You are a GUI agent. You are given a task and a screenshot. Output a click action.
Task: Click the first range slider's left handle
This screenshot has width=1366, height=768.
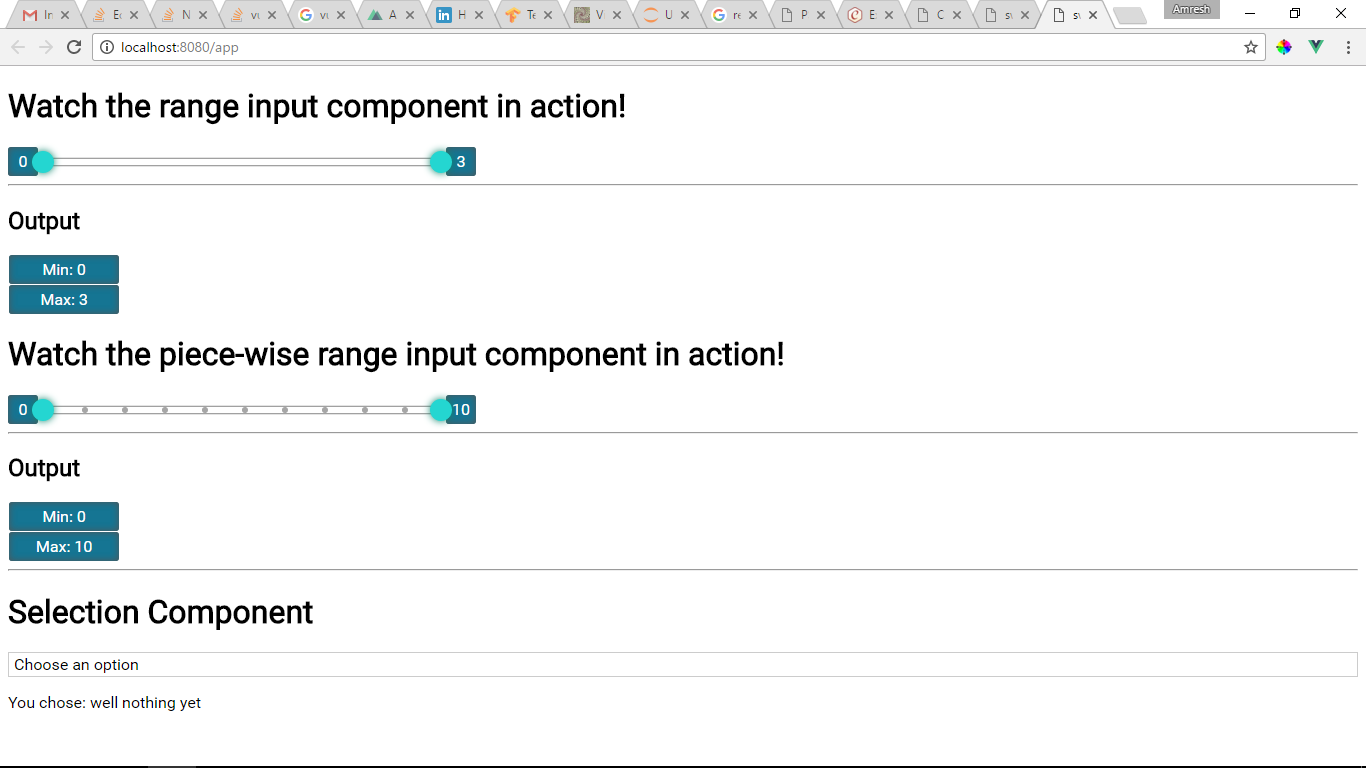pyautogui.click(x=43, y=162)
